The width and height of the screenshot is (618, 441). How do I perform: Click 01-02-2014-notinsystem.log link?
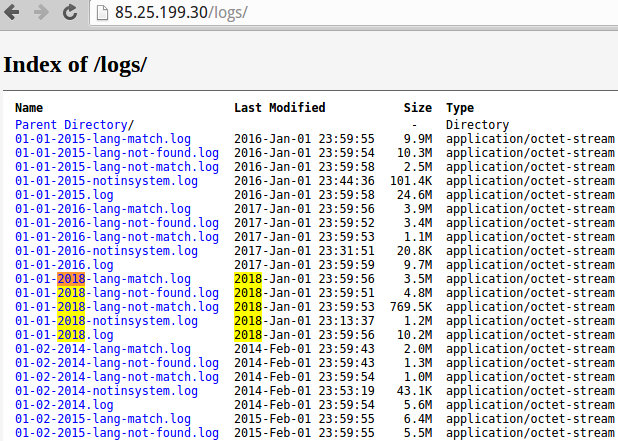point(106,391)
